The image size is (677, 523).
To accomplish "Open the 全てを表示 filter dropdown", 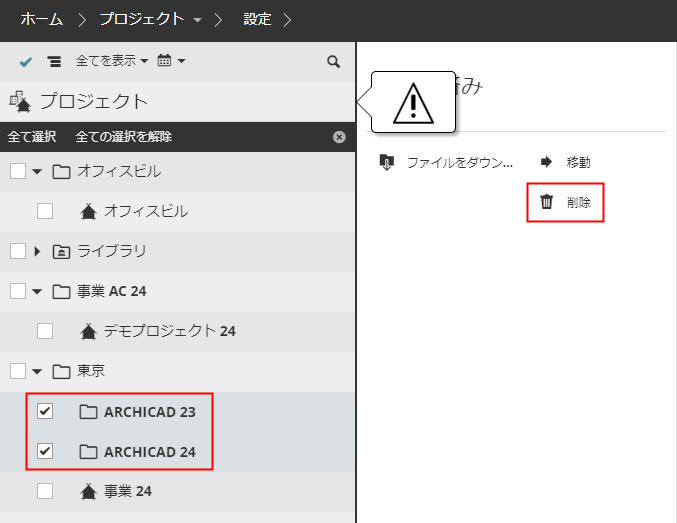I will [112, 61].
